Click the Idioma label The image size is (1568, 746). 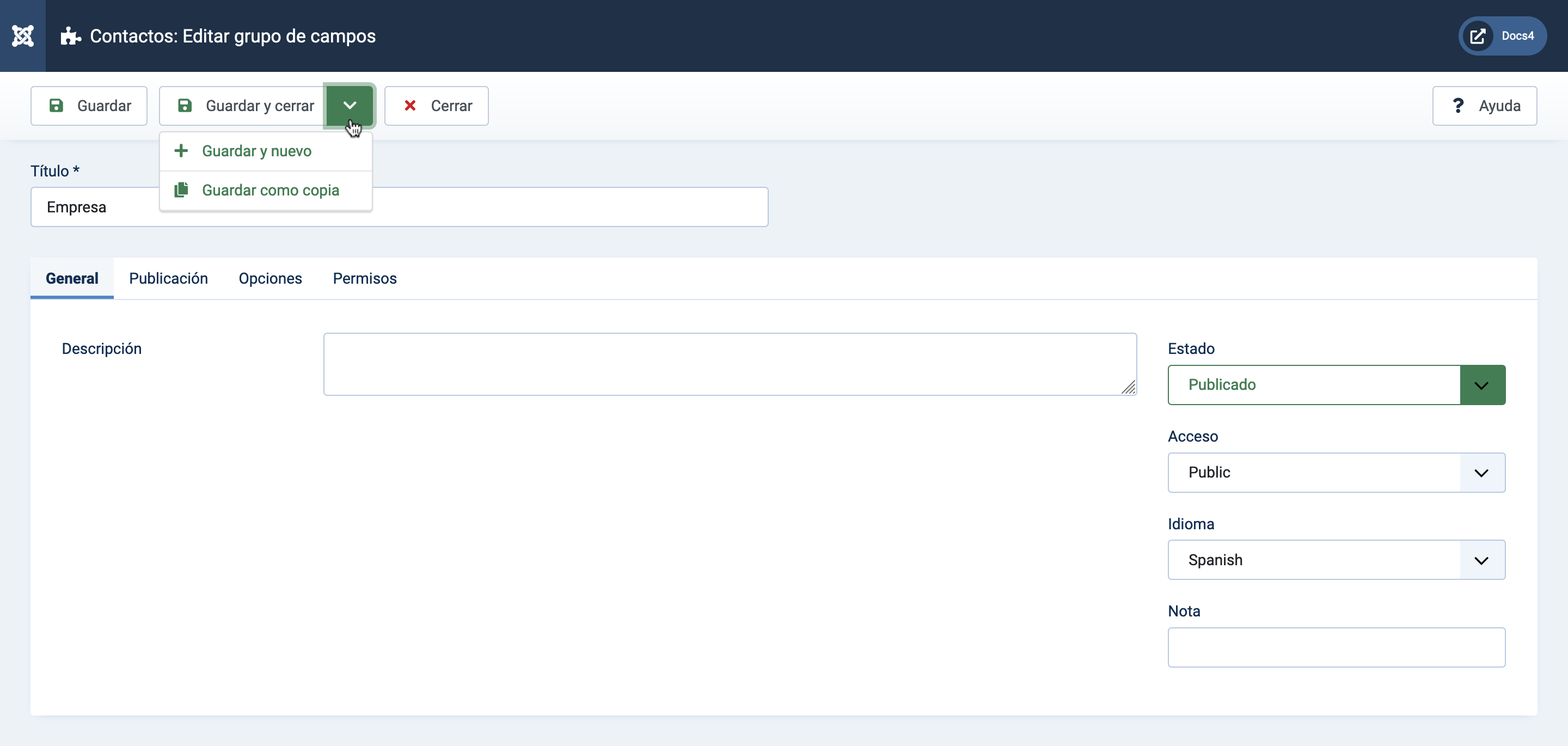[x=1191, y=524]
